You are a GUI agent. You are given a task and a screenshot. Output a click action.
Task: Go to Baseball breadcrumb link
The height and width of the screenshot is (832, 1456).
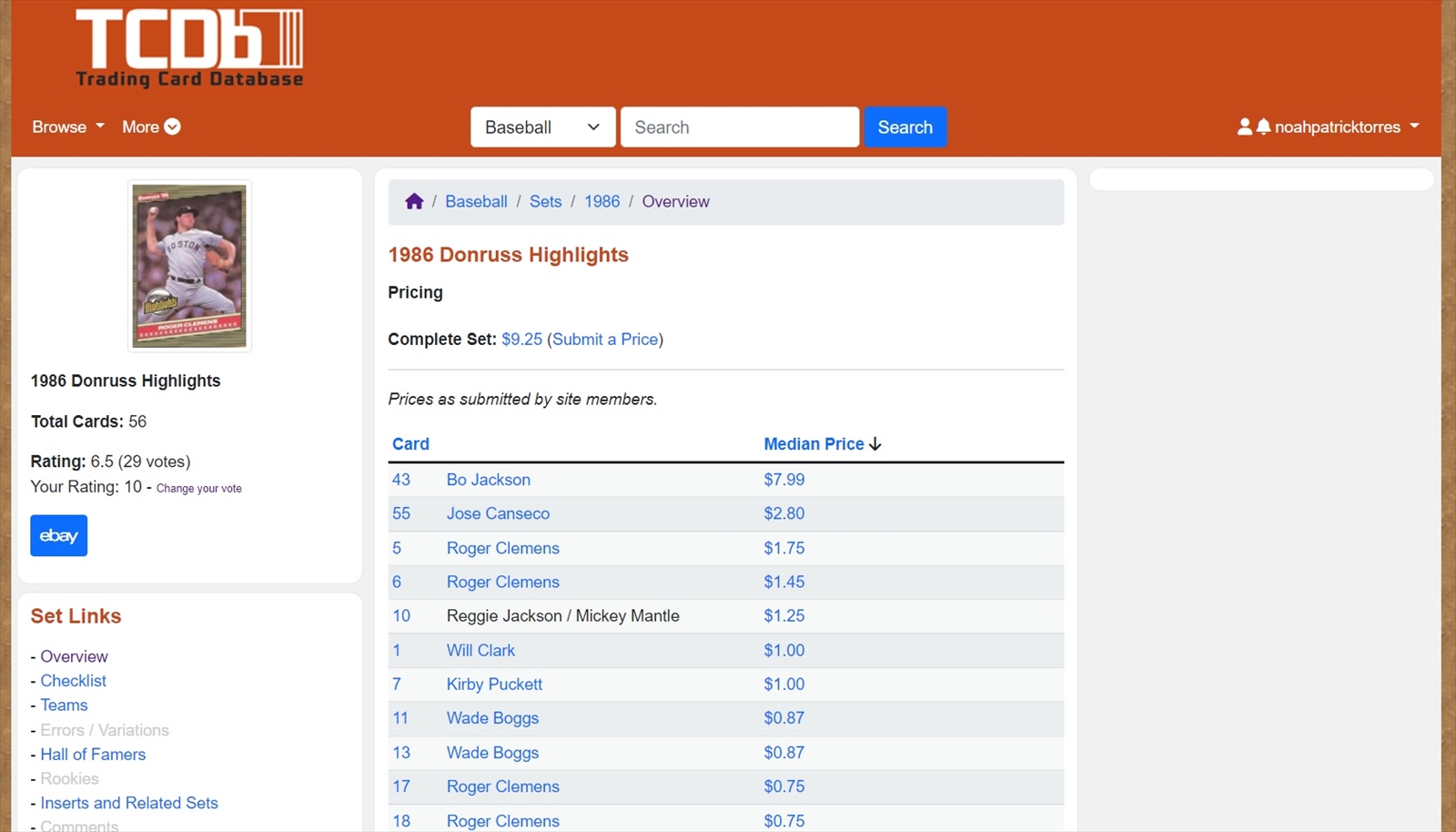pyautogui.click(x=476, y=201)
